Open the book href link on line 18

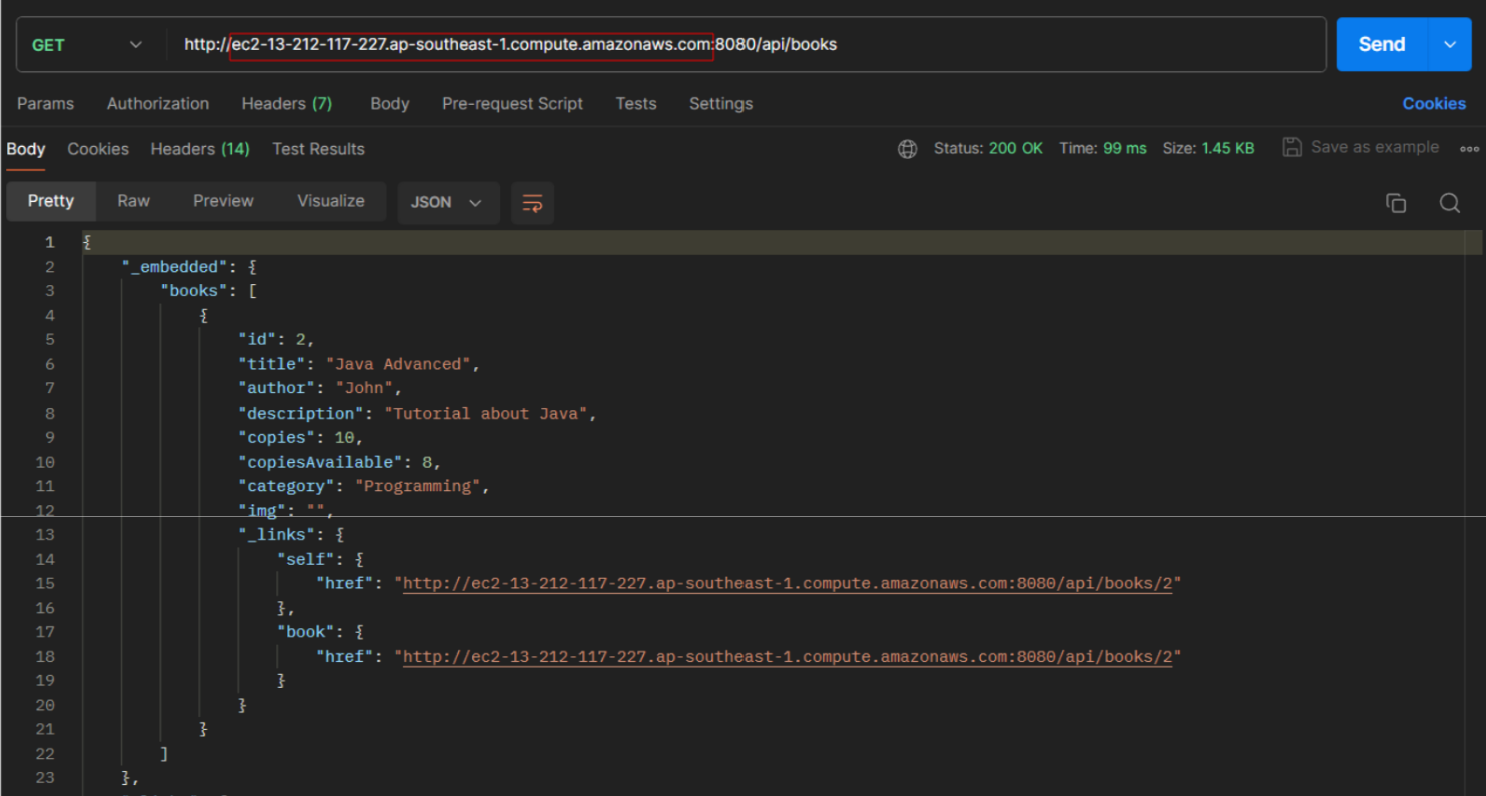787,656
